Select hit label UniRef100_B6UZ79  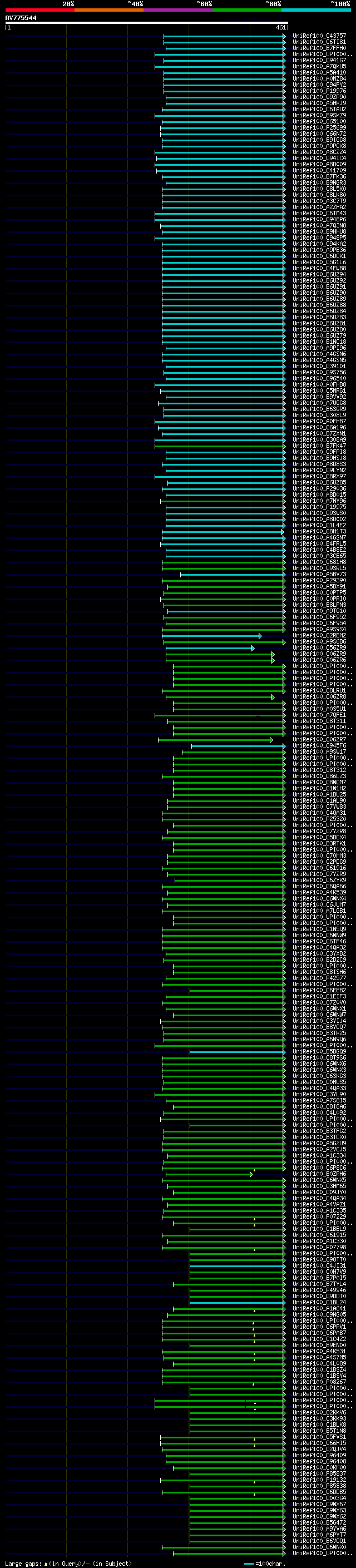coord(319,336)
